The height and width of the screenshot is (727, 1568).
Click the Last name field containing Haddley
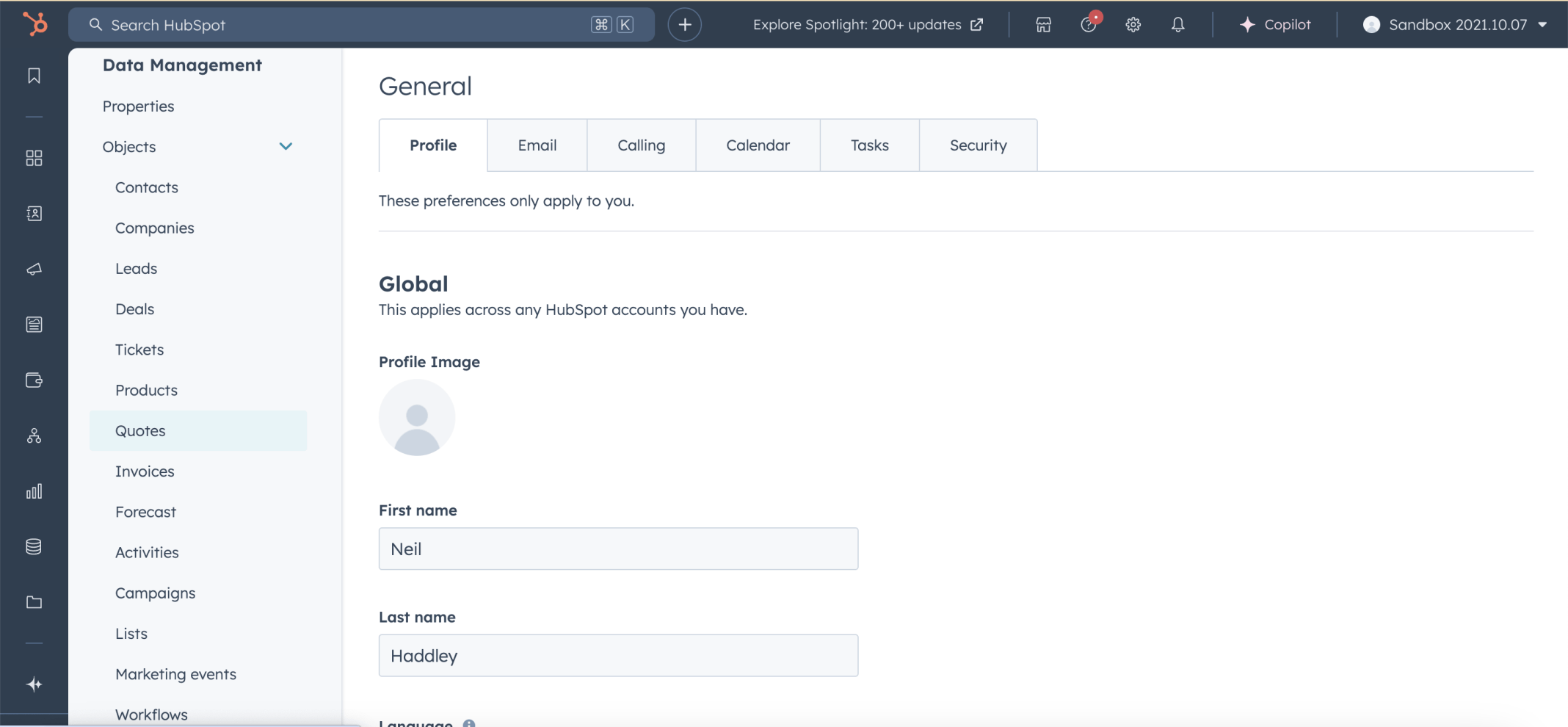click(618, 655)
